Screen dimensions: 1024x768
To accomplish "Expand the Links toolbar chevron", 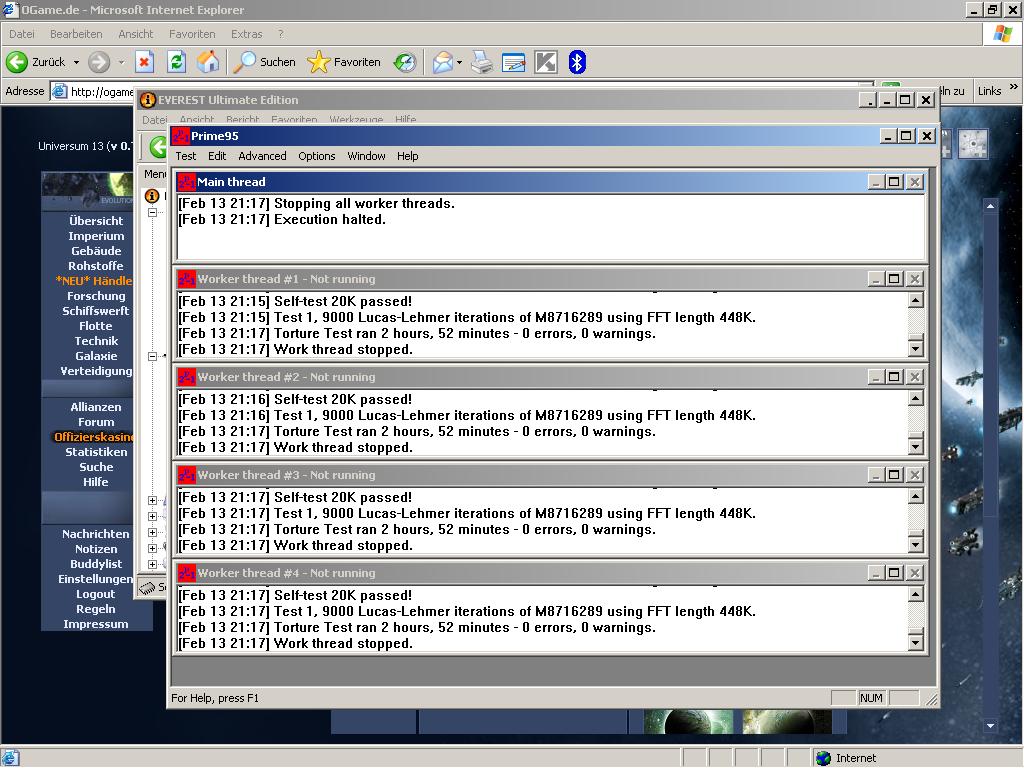I will (x=1014, y=87).
